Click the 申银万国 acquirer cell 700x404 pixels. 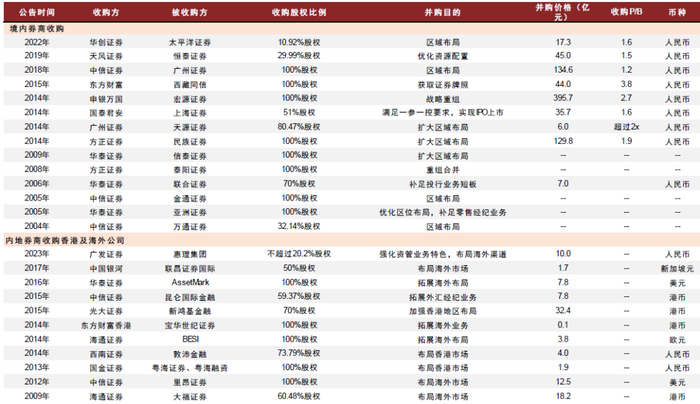(106, 99)
